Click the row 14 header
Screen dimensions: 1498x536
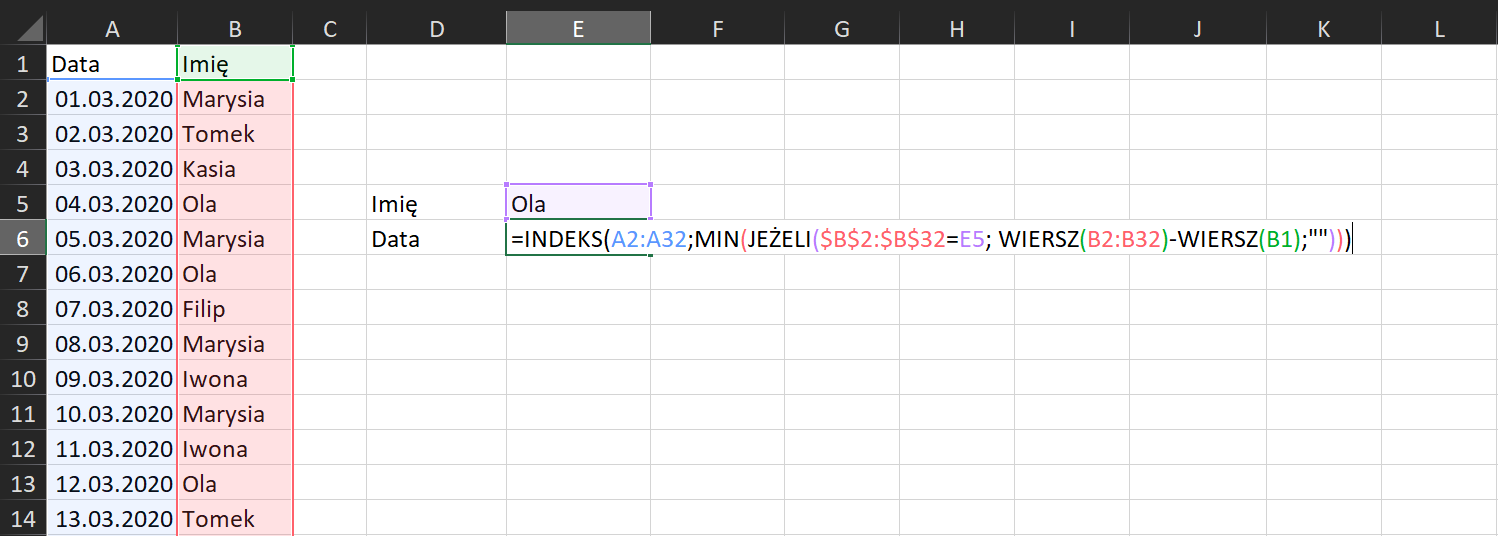pos(23,519)
